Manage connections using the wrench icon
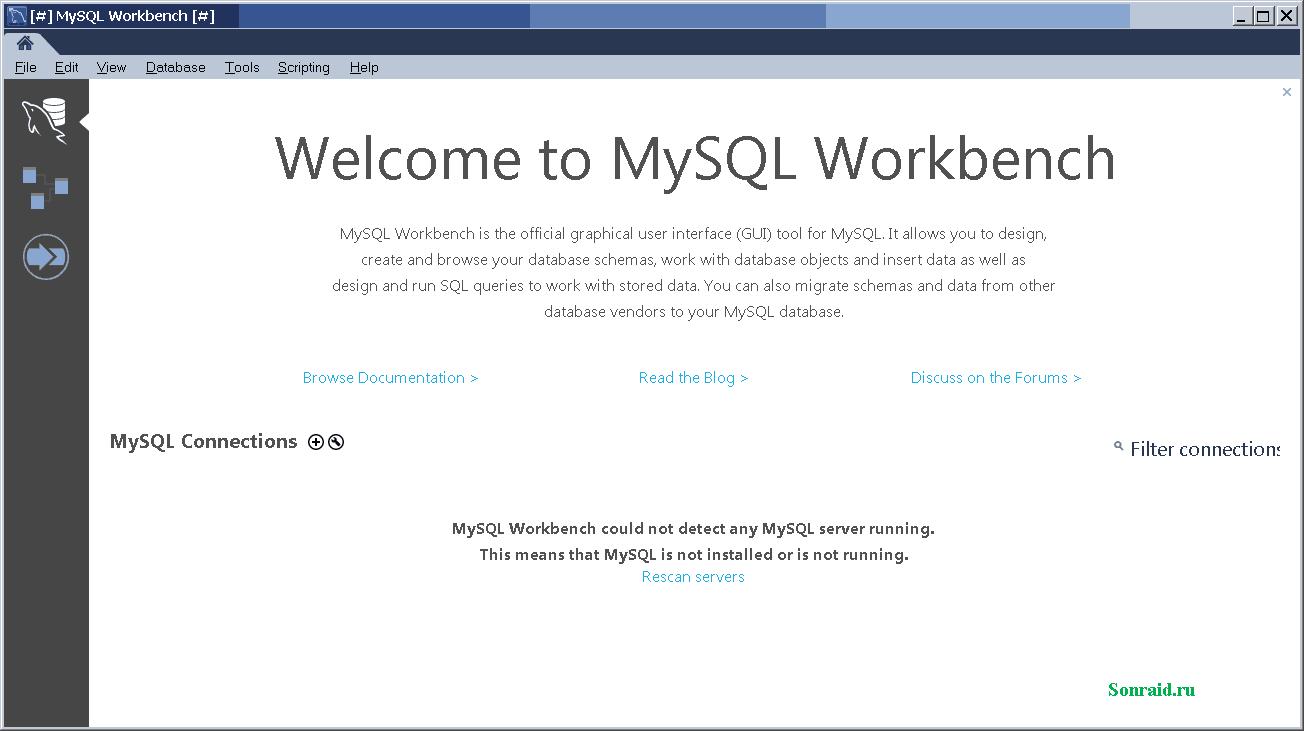This screenshot has width=1304, height=731. pyautogui.click(x=335, y=441)
